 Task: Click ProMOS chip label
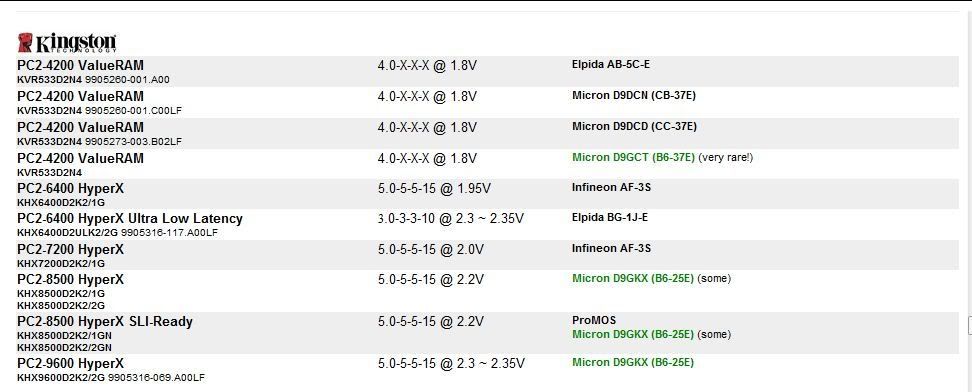click(594, 321)
